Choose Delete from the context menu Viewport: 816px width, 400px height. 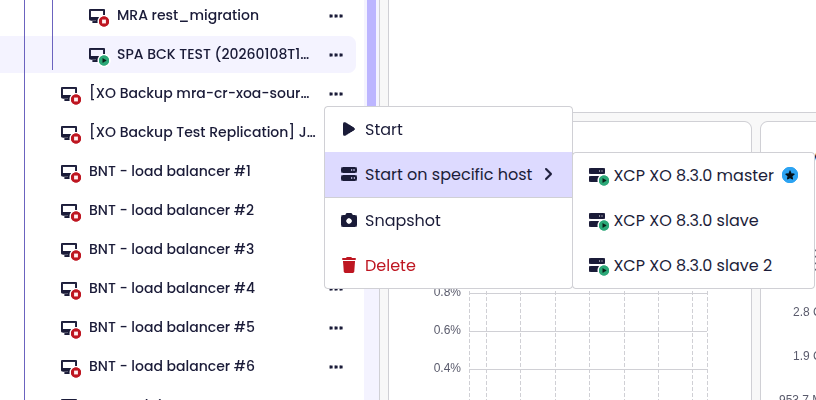click(390, 265)
